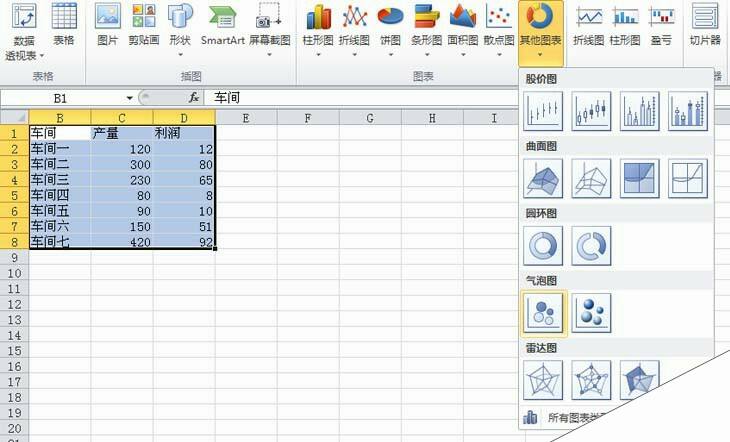Expand the 柱形图 chart dropdown arrow

click(318, 54)
